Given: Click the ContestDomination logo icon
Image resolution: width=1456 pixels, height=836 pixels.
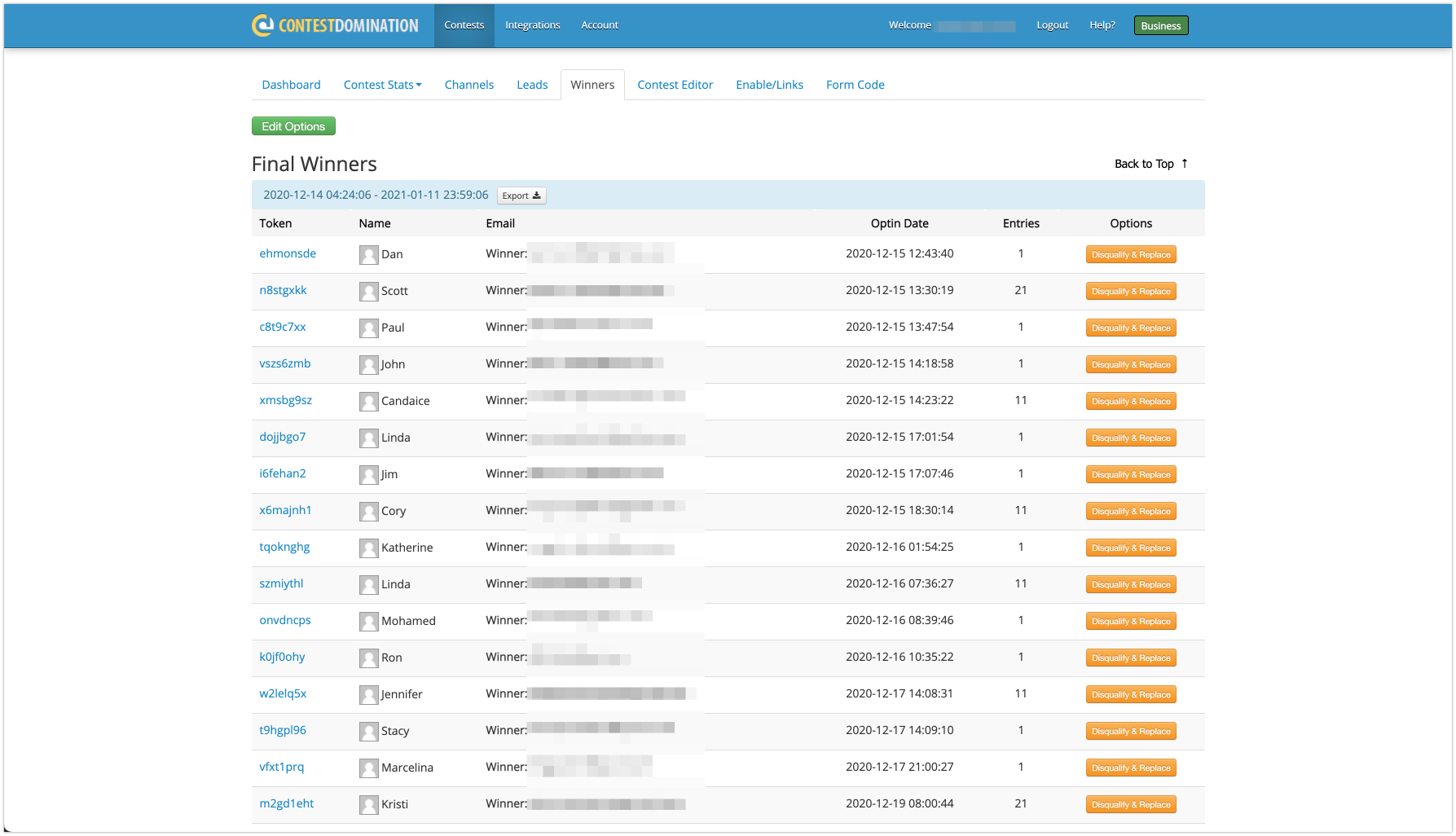Looking at the screenshot, I should [262, 25].
